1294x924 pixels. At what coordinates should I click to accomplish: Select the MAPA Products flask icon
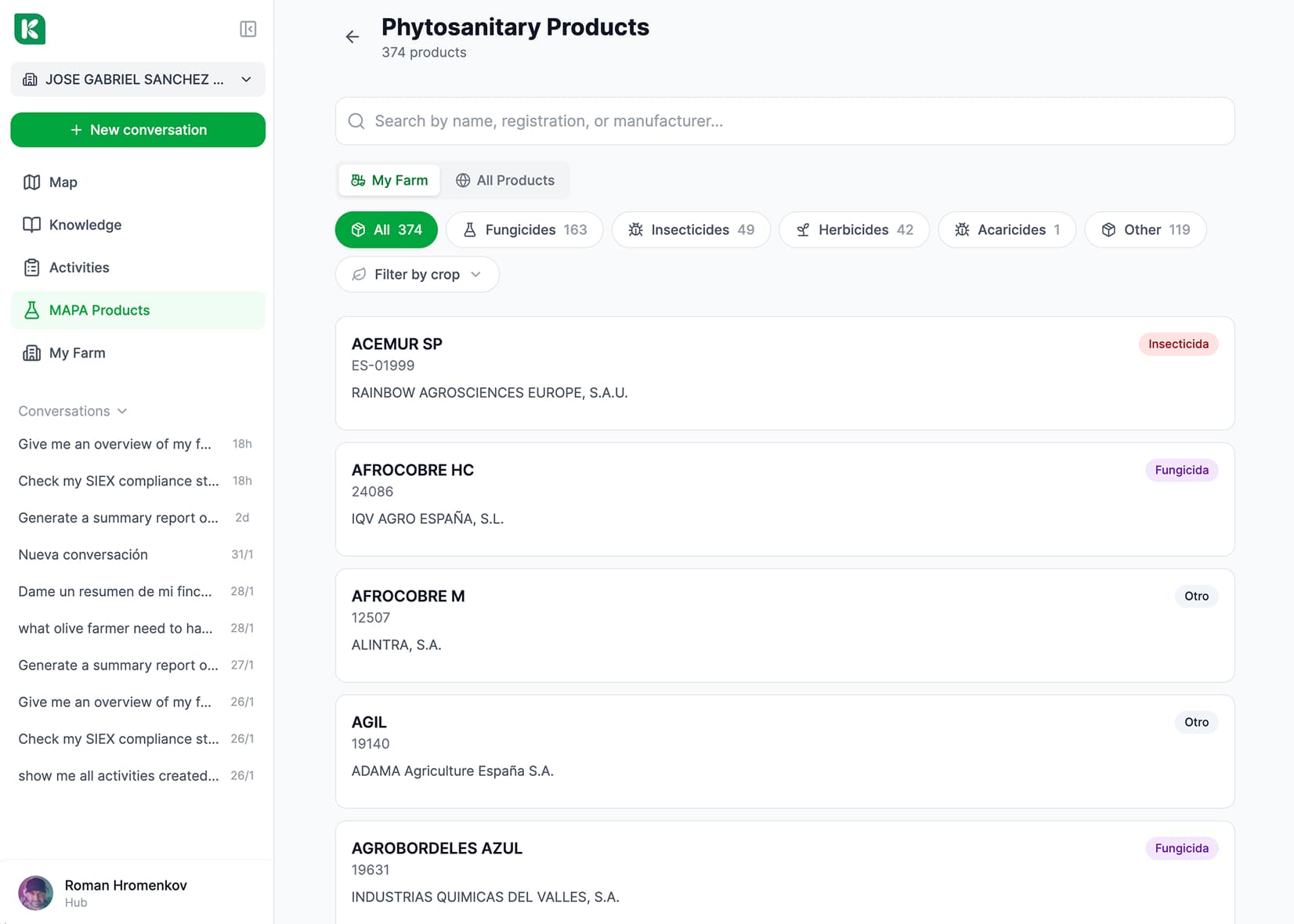(x=31, y=310)
